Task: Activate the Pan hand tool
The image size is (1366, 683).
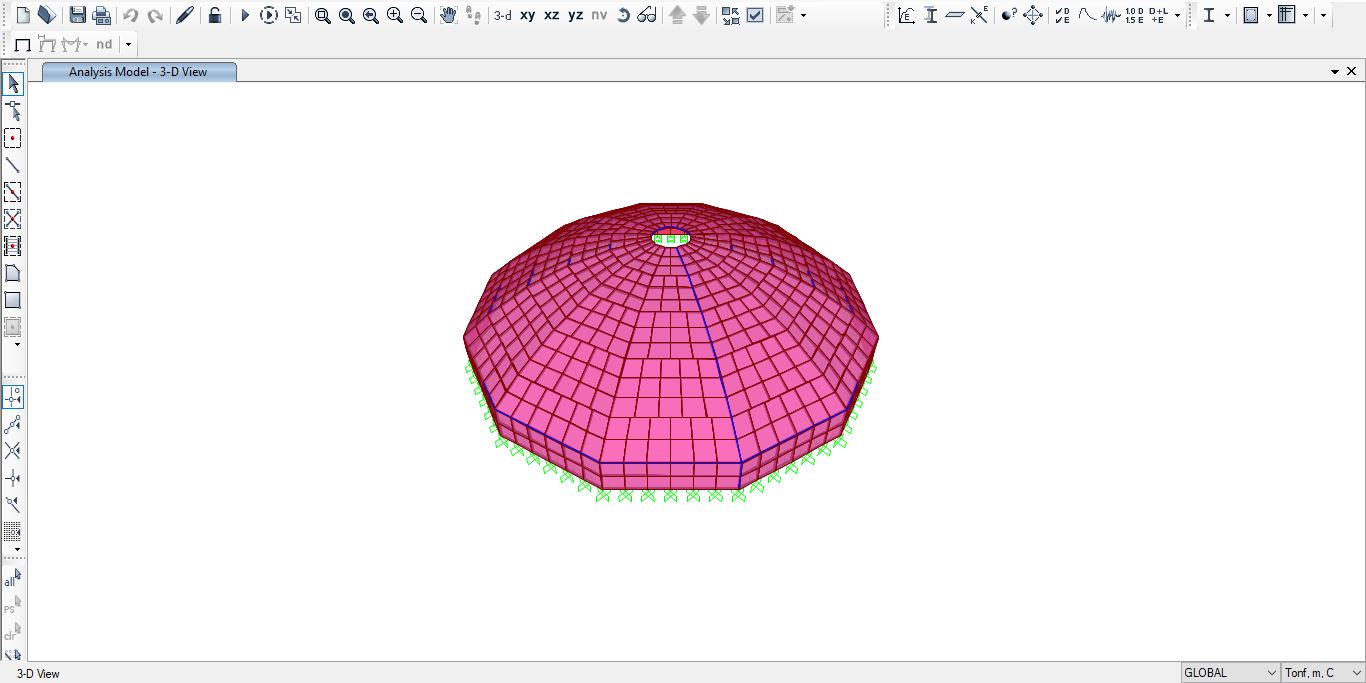Action: [x=448, y=15]
